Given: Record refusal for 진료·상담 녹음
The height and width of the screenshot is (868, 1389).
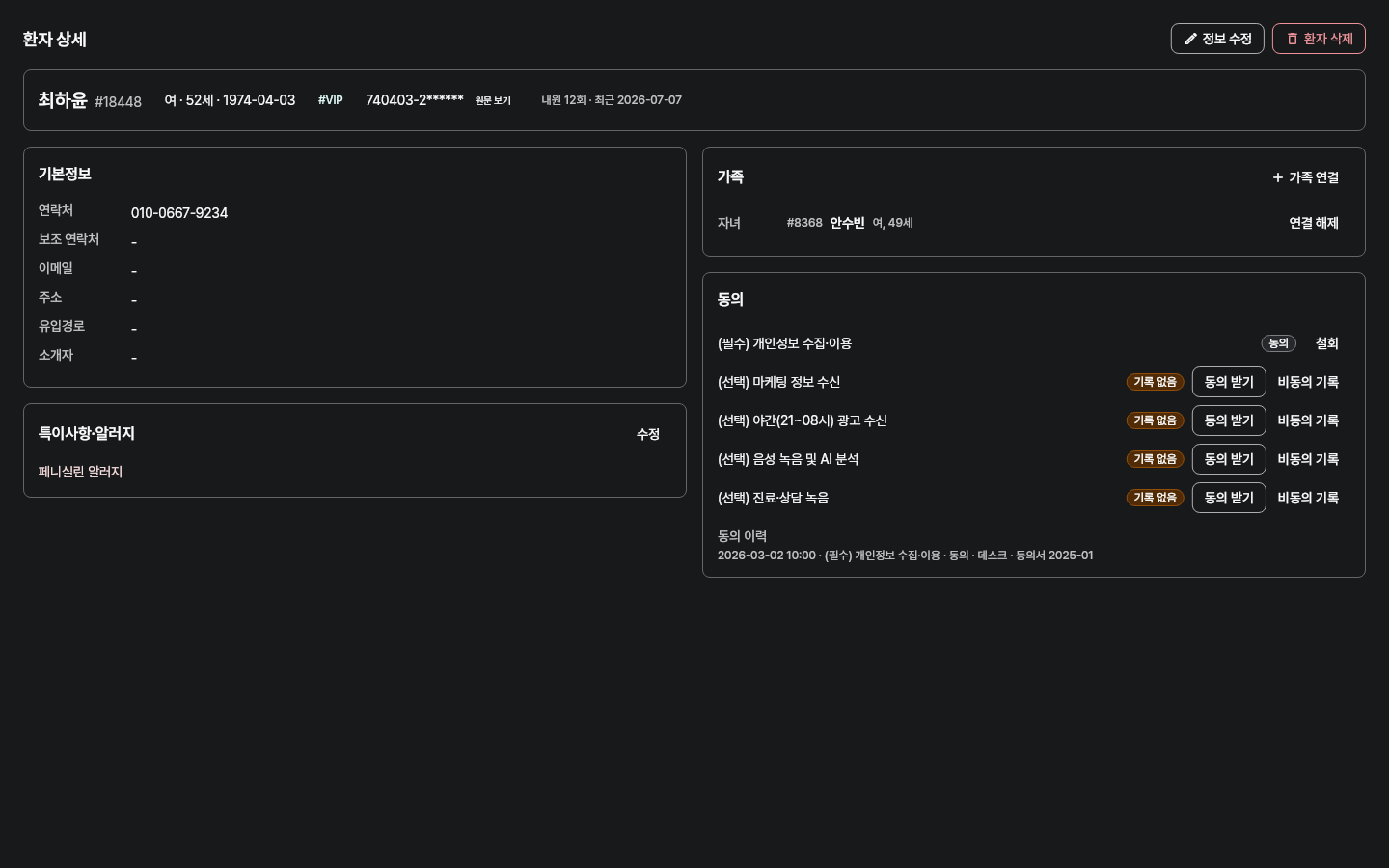Looking at the screenshot, I should 1308,498.
